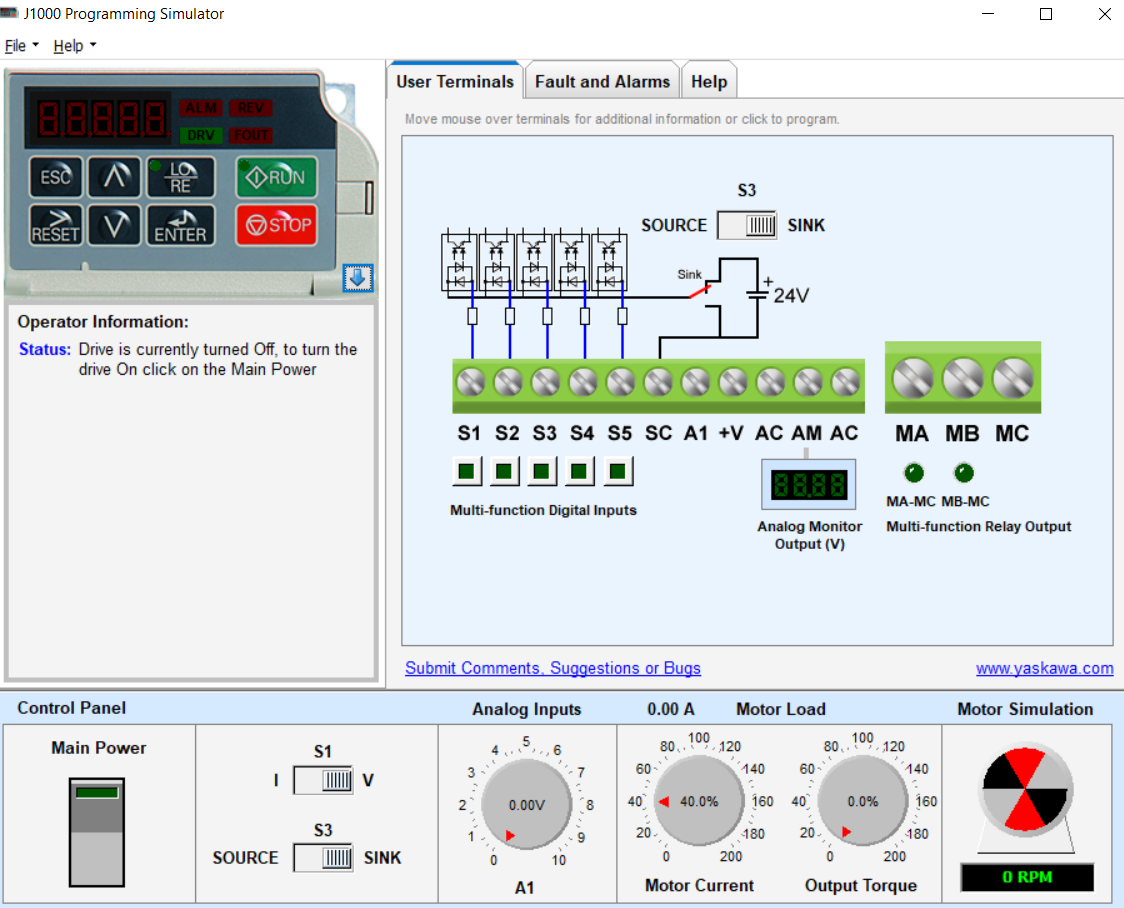1124x908 pixels.
Task: Click the Analog Monitor Output display
Action: pyautogui.click(x=809, y=484)
